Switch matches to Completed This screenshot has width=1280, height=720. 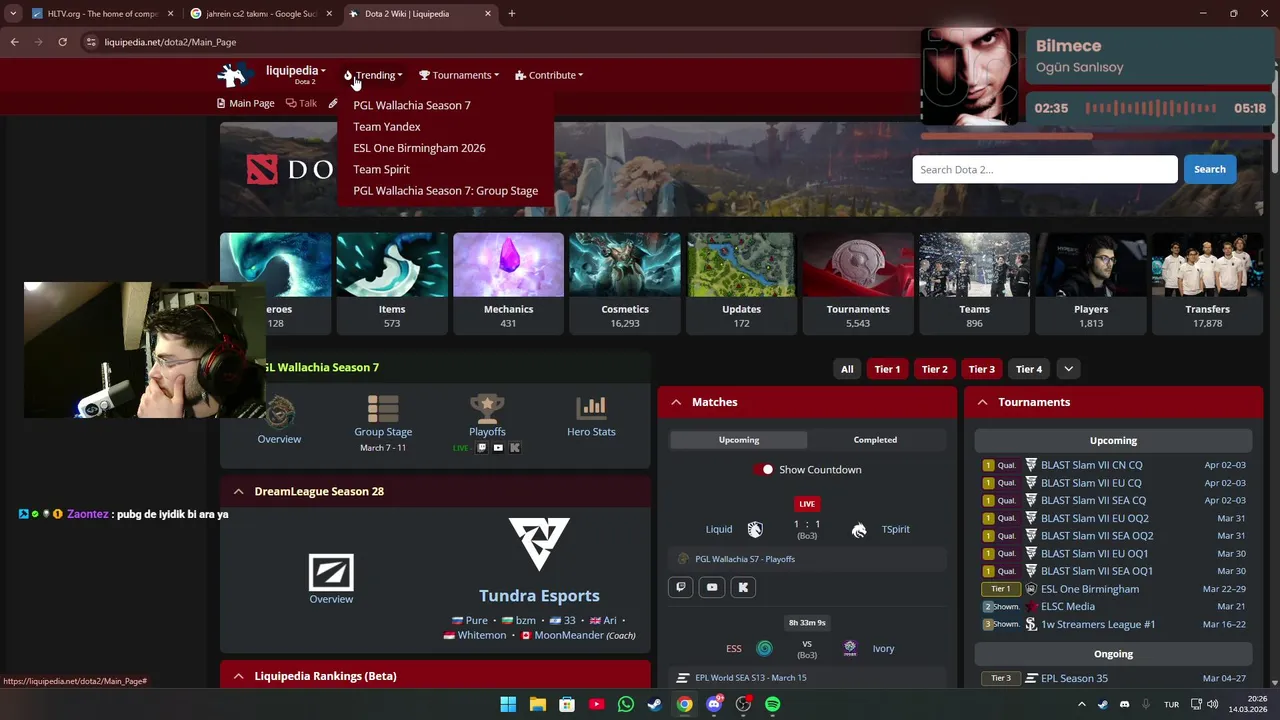tap(875, 440)
